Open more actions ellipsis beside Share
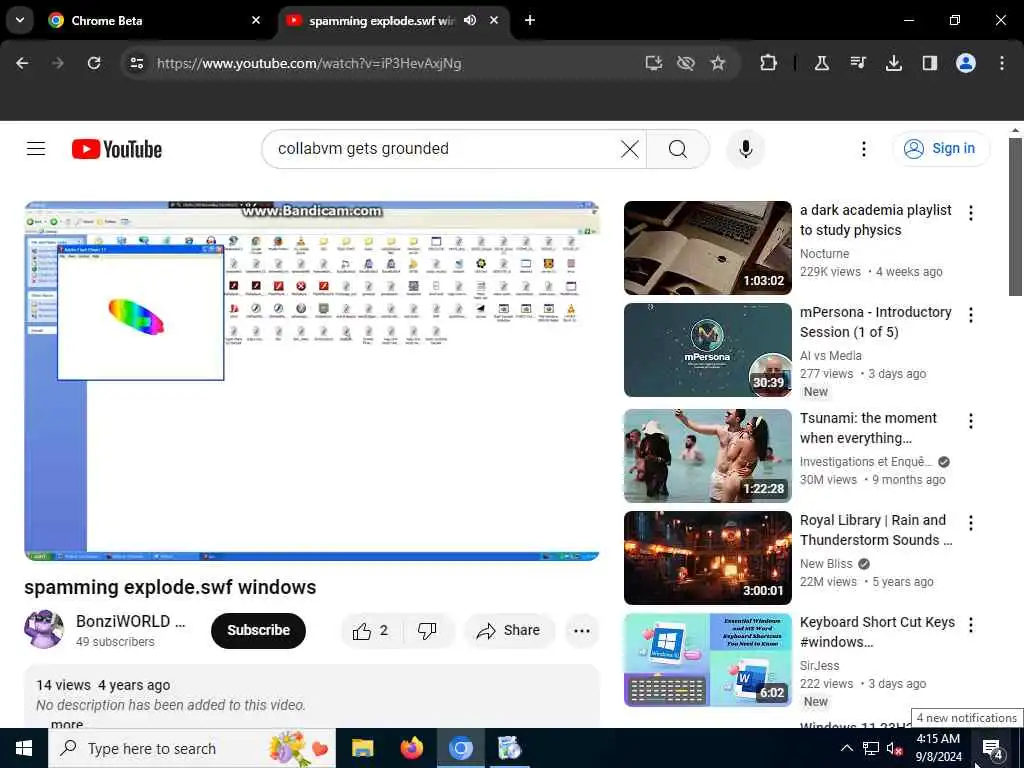This screenshot has width=1024, height=768. [x=581, y=630]
